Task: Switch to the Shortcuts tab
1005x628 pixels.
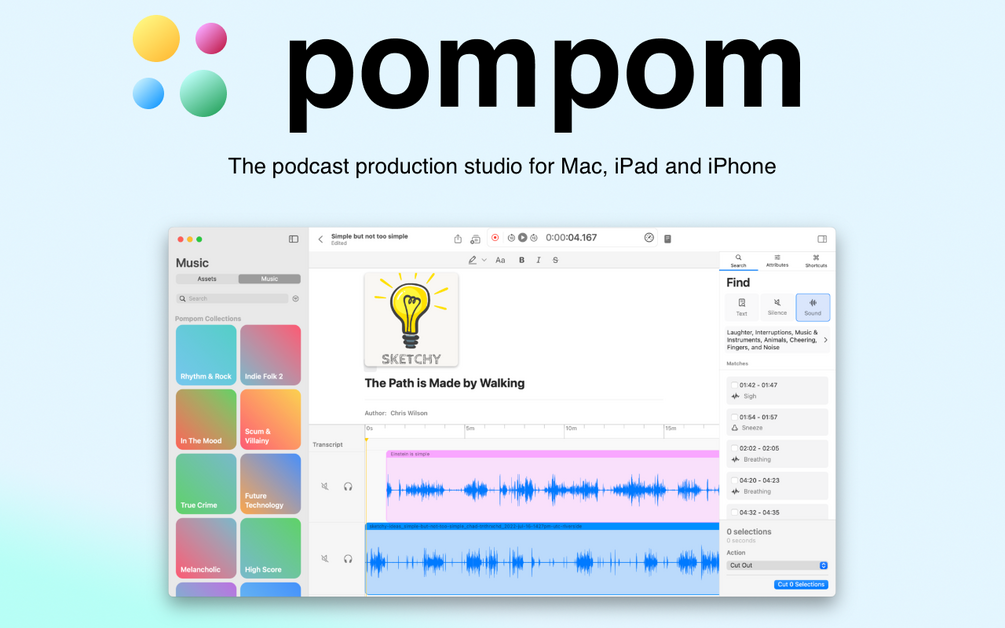Action: coord(816,261)
